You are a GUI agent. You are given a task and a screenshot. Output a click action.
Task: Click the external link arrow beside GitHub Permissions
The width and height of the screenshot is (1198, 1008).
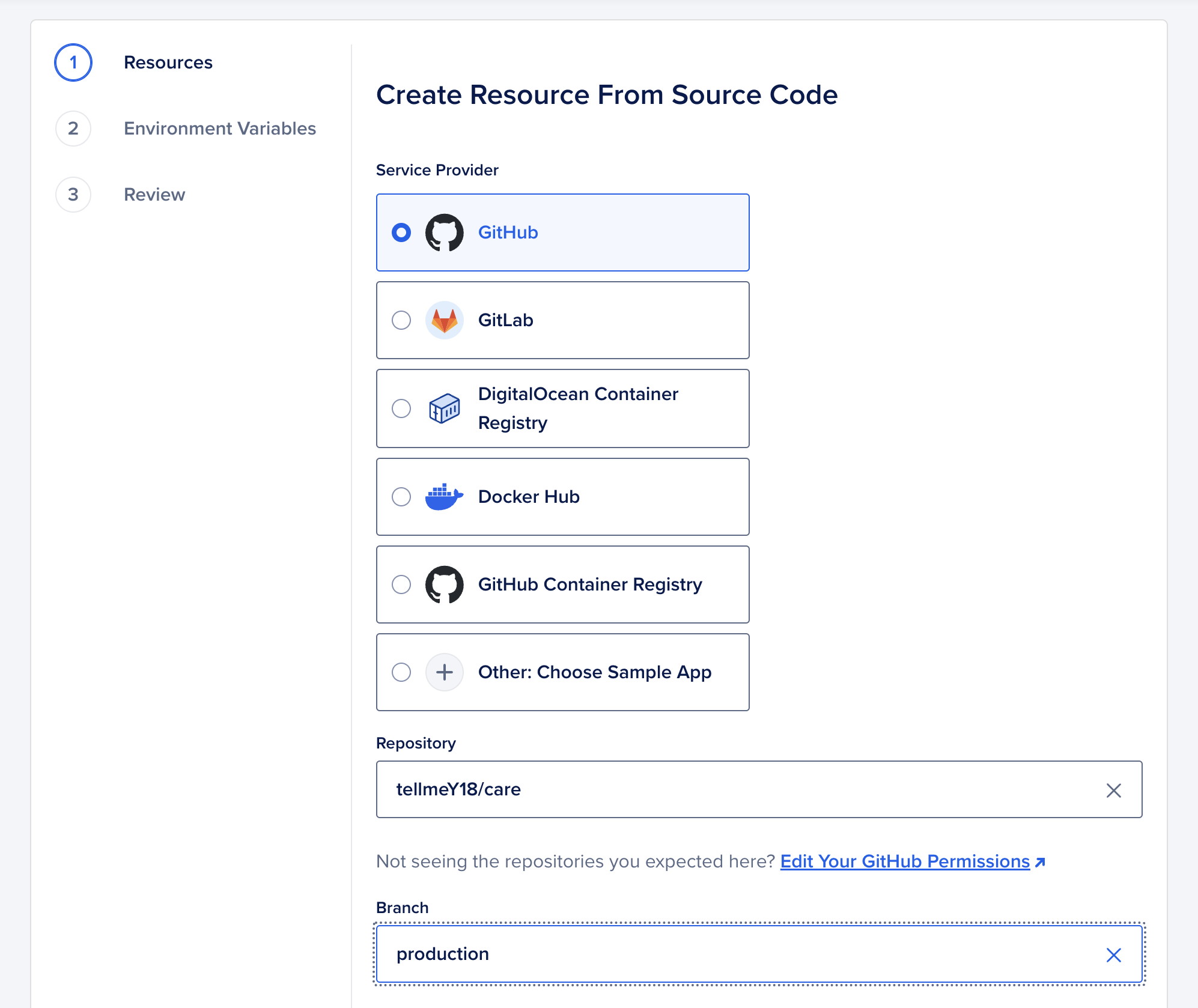[x=1041, y=861]
